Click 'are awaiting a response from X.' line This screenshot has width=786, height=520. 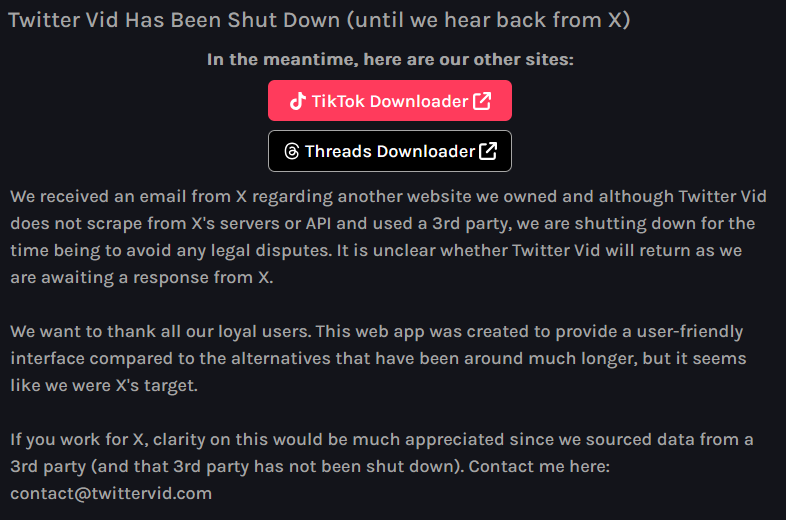coord(142,277)
